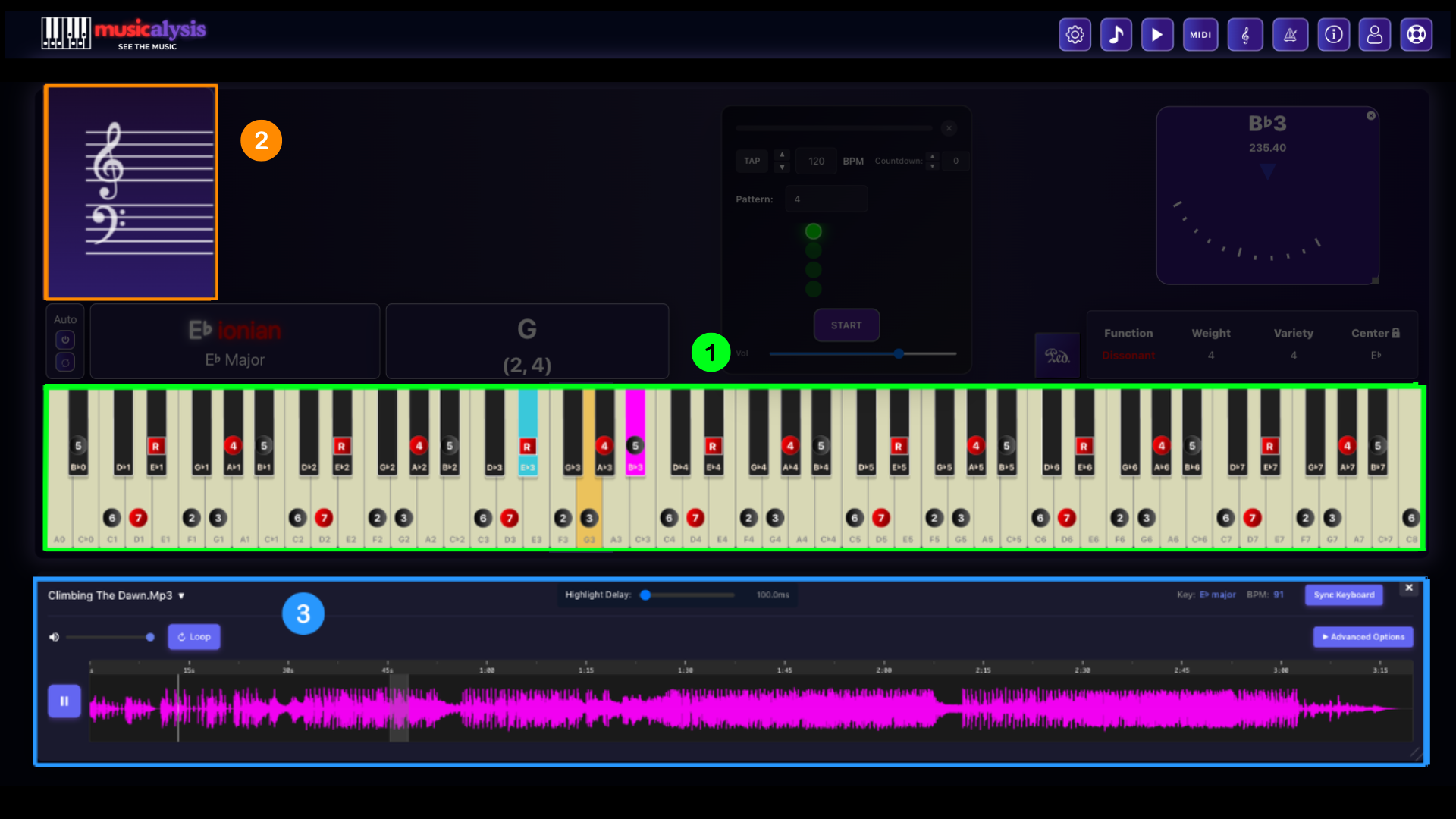Open the Climbing The Dawn.Mp3 track dropdown
This screenshot has width=1456, height=819.
[181, 596]
